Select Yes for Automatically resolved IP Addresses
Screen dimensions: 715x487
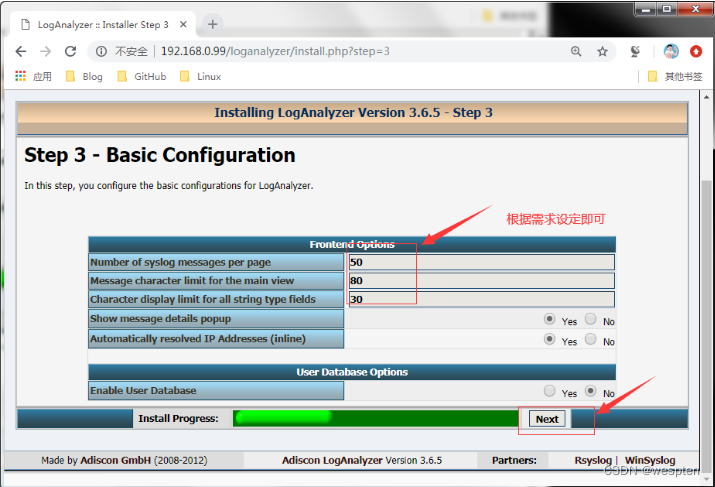tap(549, 339)
